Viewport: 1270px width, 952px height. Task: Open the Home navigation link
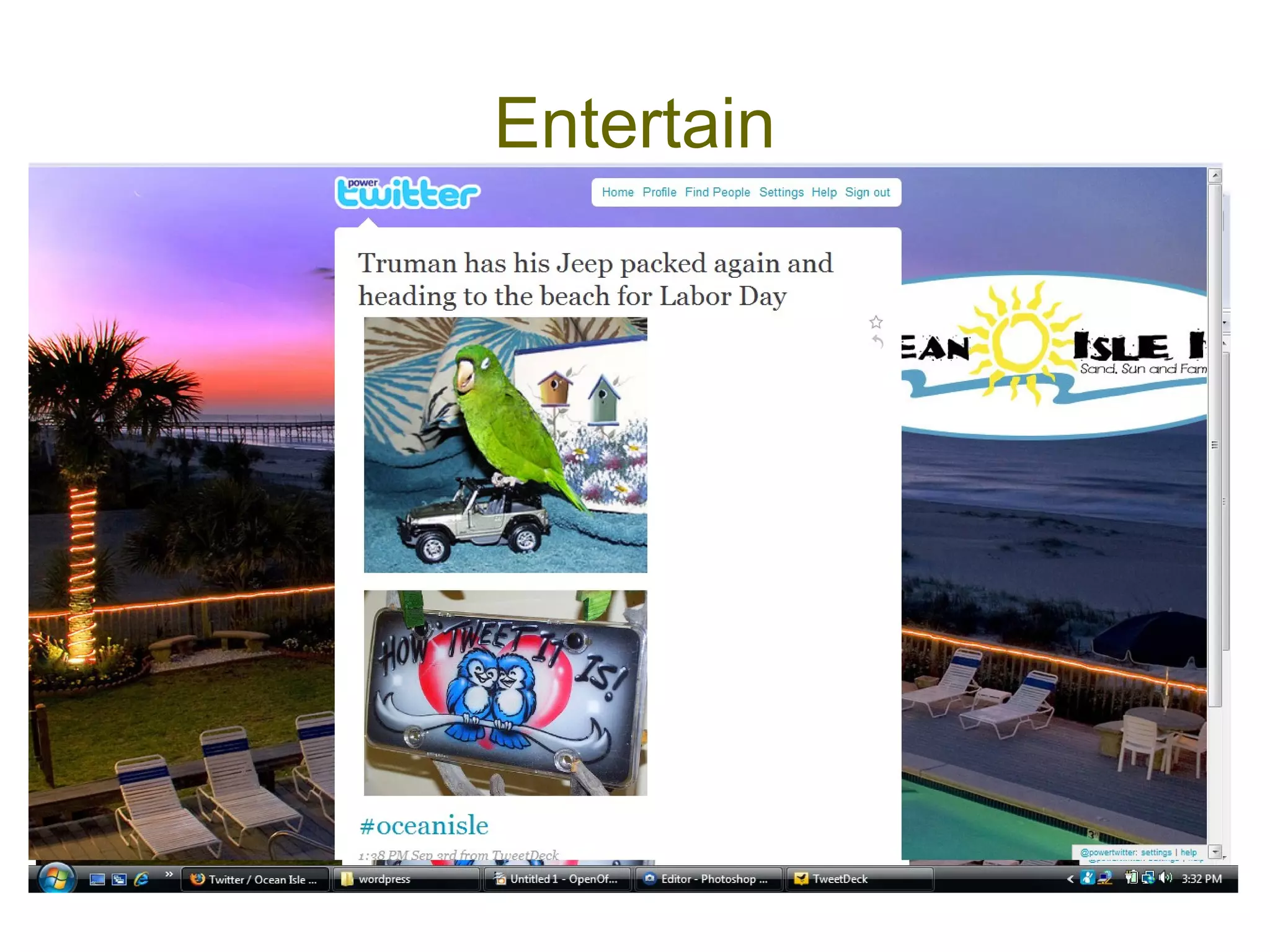[618, 192]
